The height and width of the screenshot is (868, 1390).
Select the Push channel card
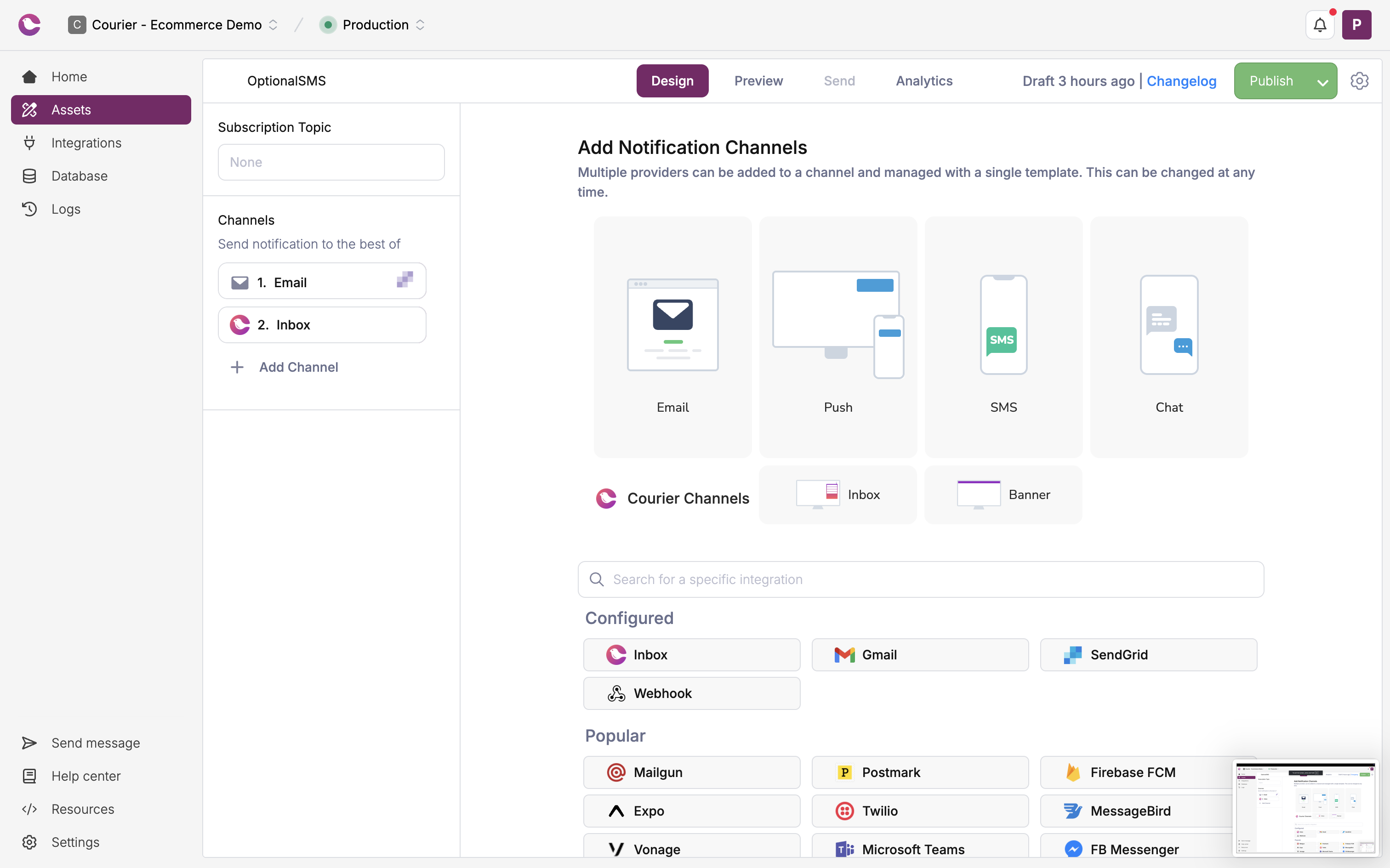pos(837,337)
